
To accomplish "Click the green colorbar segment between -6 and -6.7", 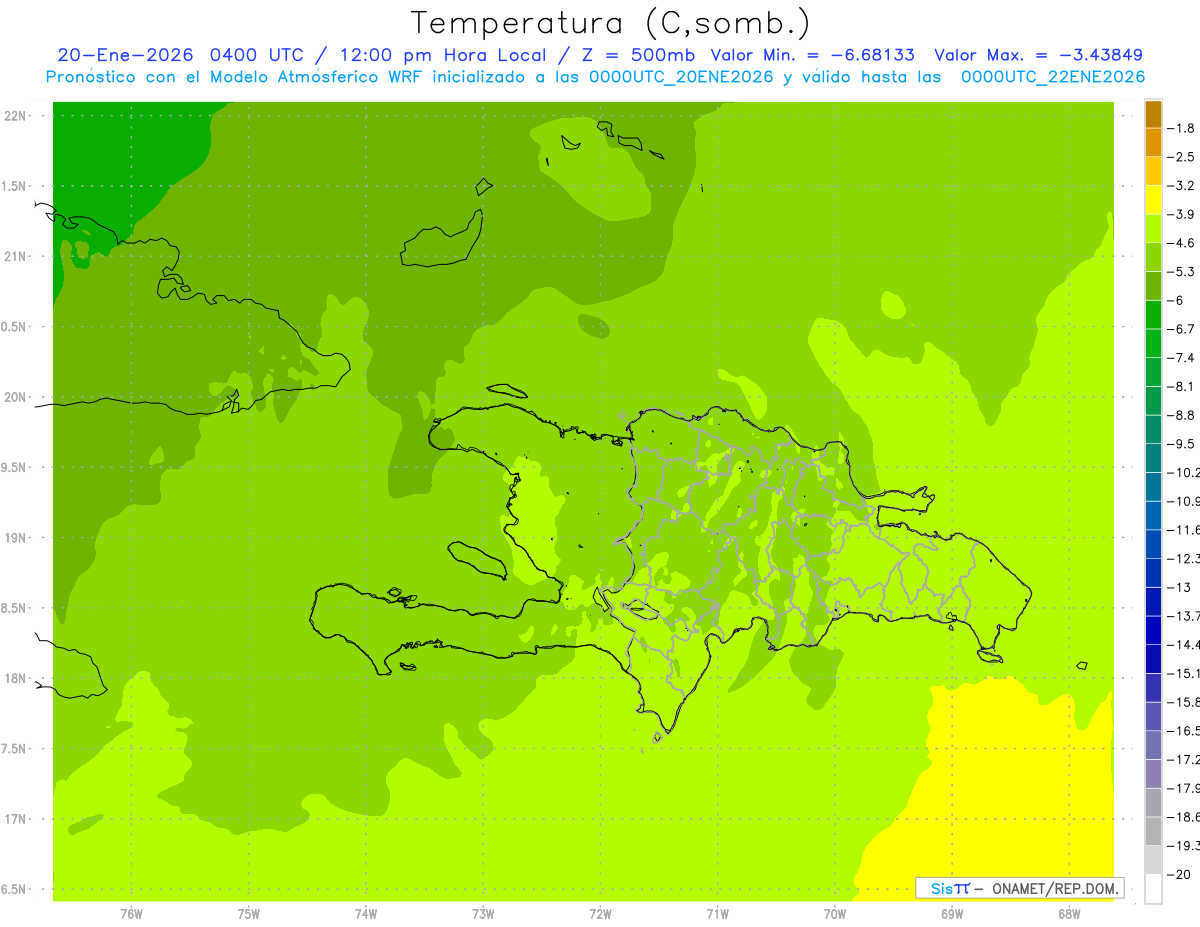I will point(1153,315).
